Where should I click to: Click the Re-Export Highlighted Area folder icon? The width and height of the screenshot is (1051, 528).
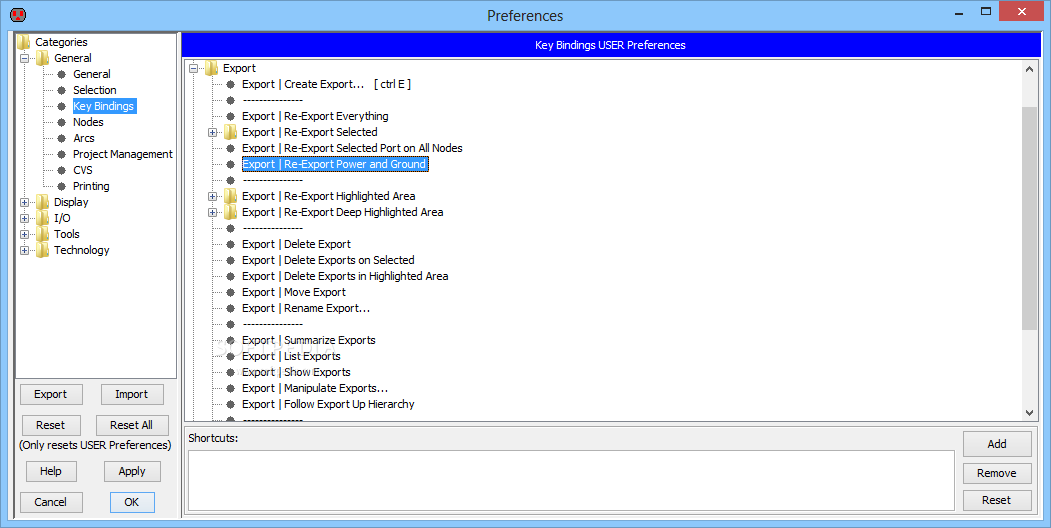point(230,196)
